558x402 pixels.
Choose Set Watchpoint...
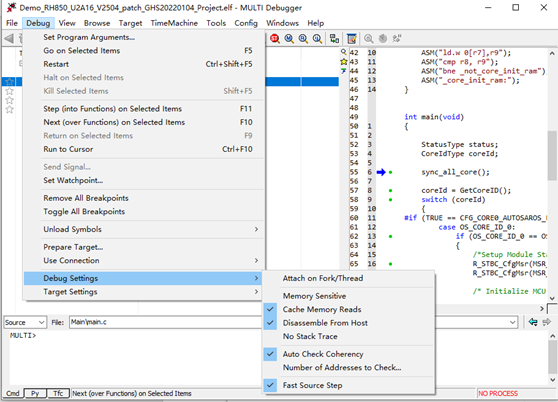click(x=143, y=180)
